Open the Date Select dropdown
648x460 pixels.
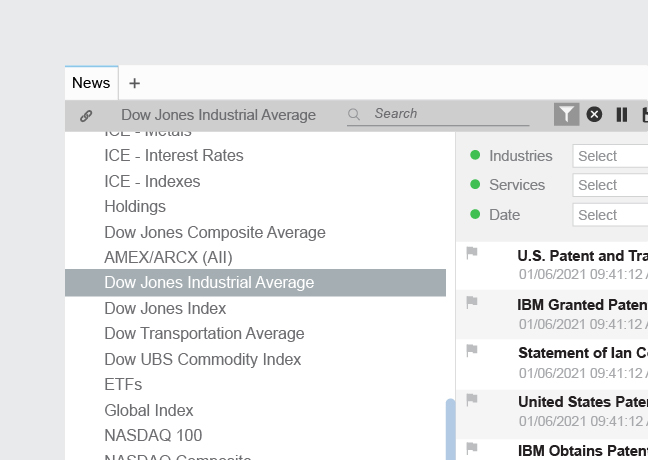[x=610, y=215]
